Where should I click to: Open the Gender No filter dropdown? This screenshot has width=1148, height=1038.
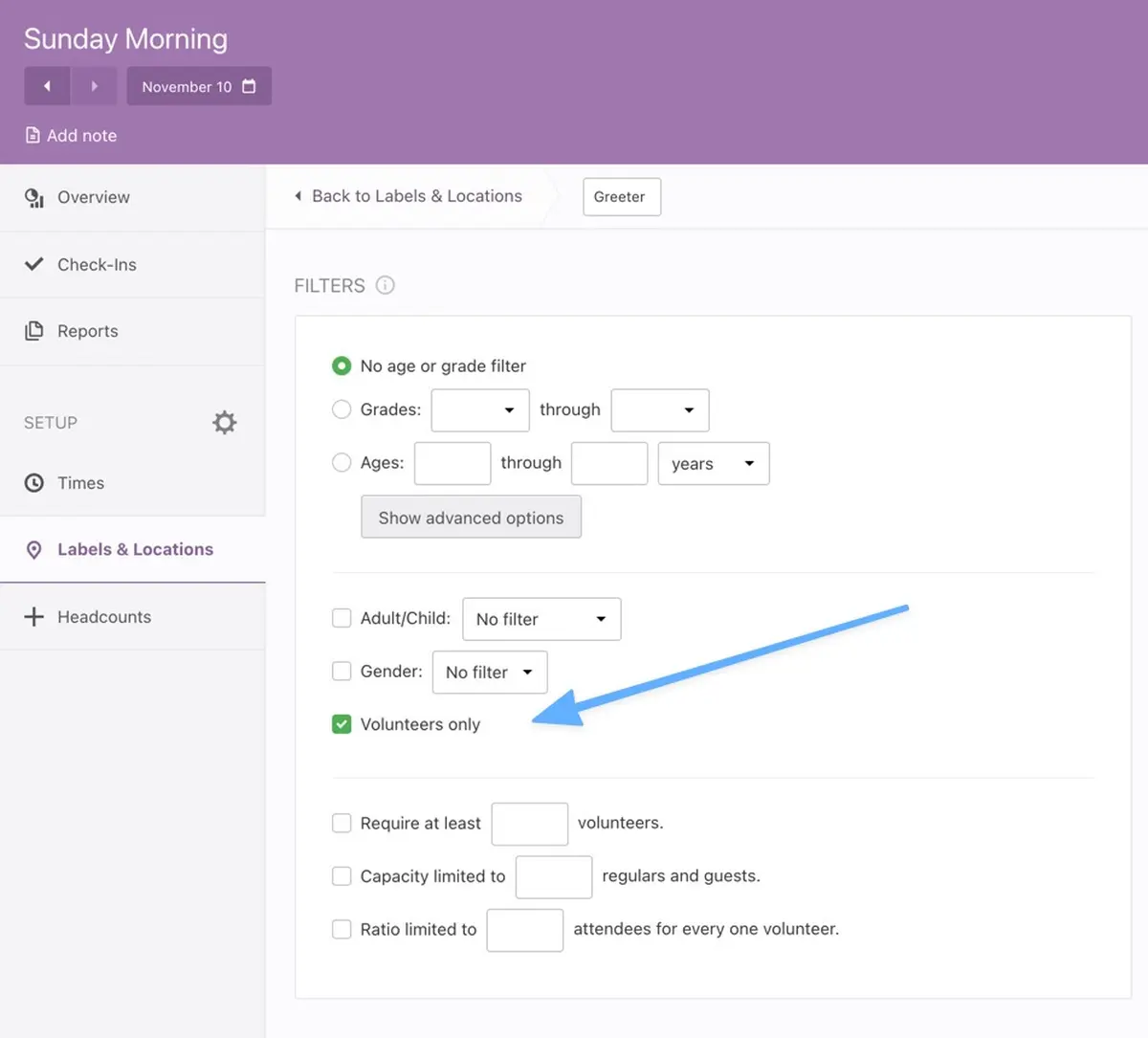[490, 672]
